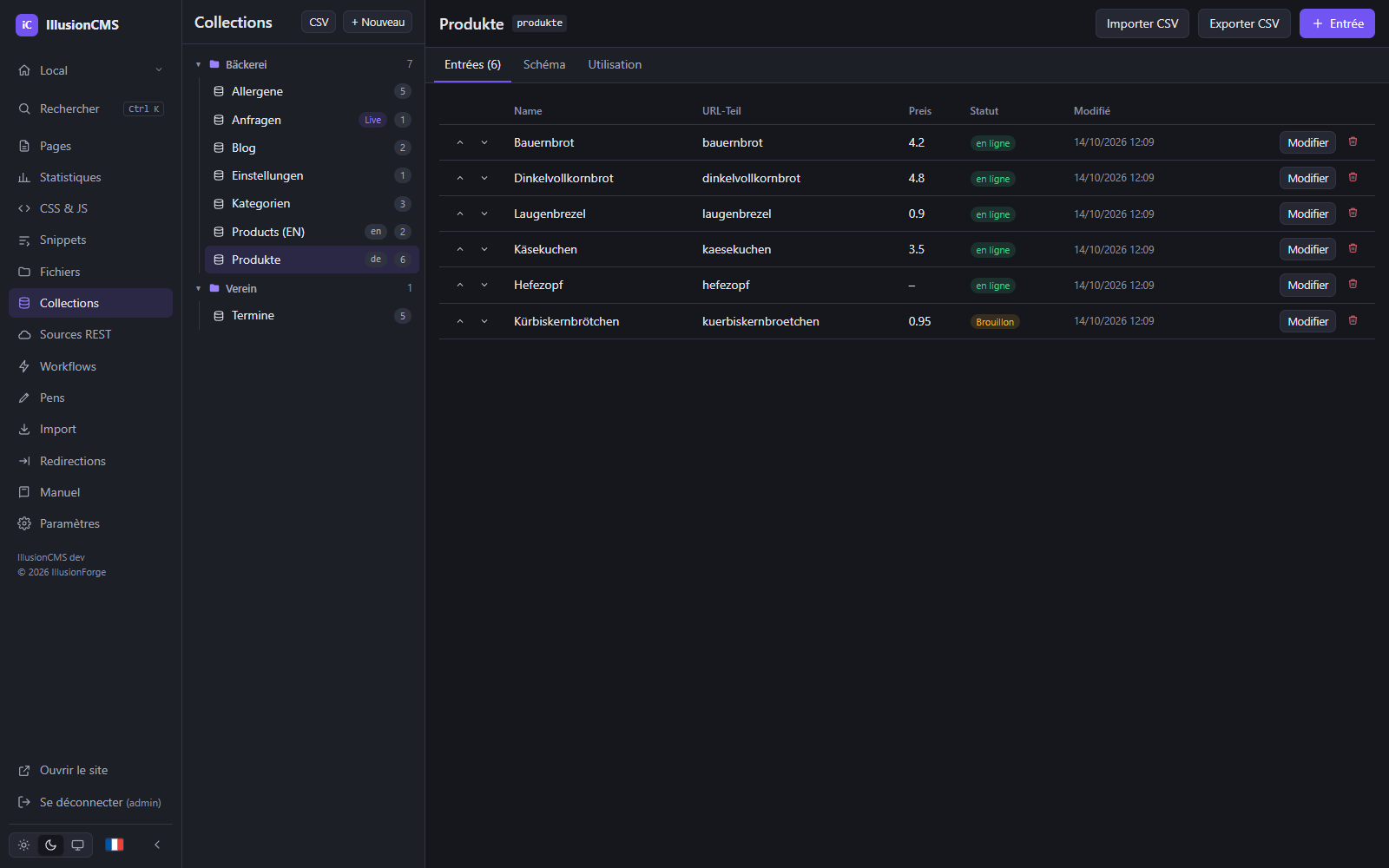Open the Termine collection
Image resolution: width=1389 pixels, height=868 pixels.
pos(312,315)
